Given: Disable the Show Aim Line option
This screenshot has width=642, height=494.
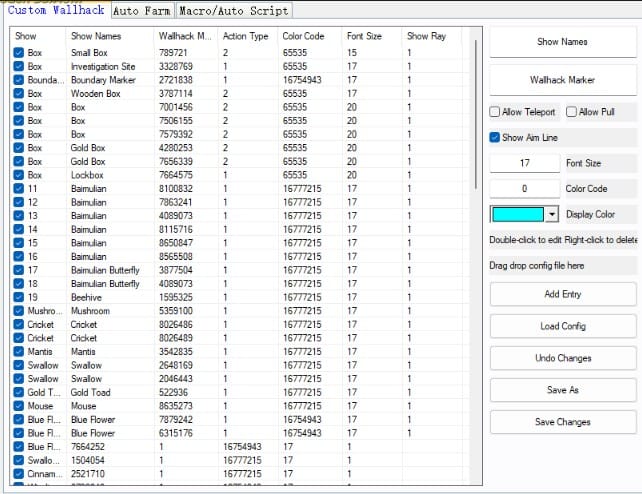Looking at the screenshot, I should (495, 138).
